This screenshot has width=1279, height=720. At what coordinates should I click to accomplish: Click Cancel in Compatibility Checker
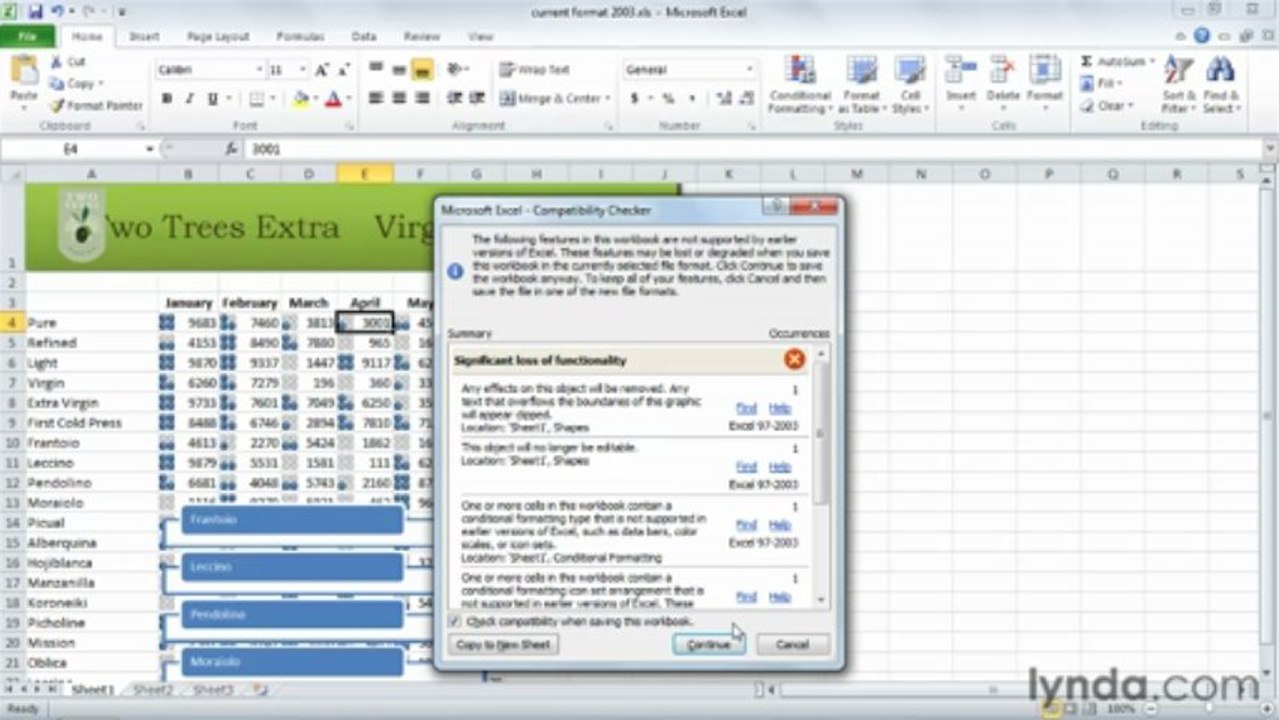pos(792,645)
